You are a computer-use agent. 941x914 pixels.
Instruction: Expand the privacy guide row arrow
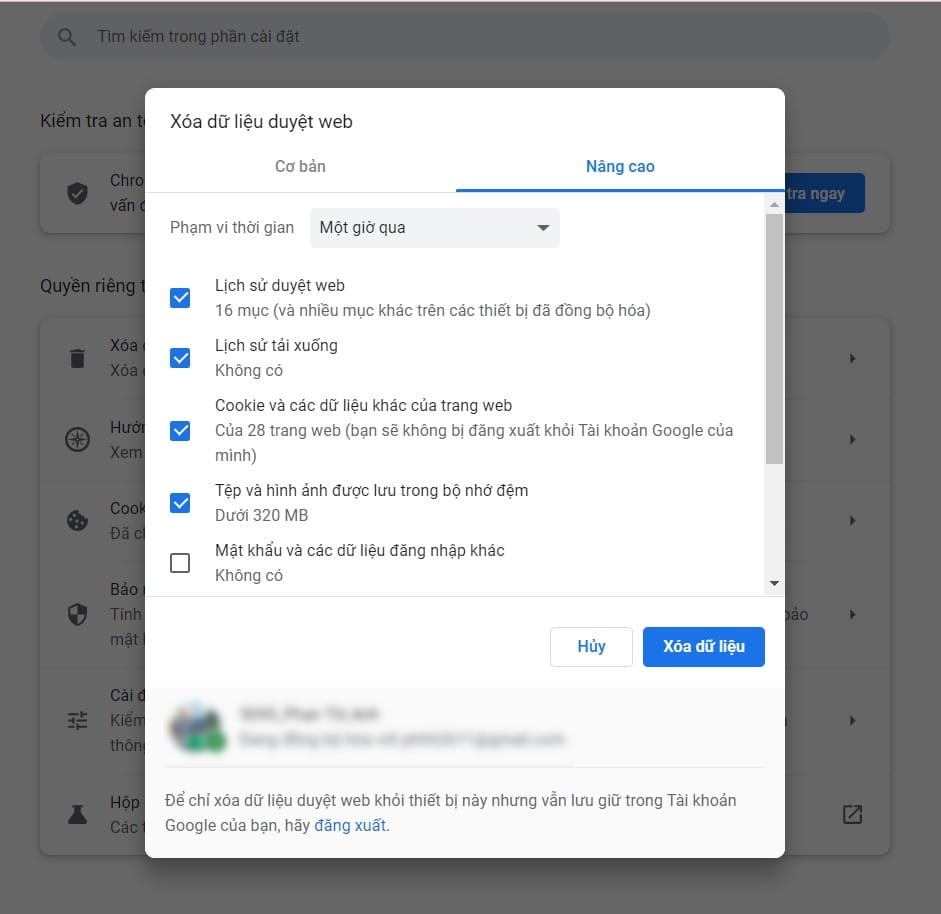coord(852,439)
